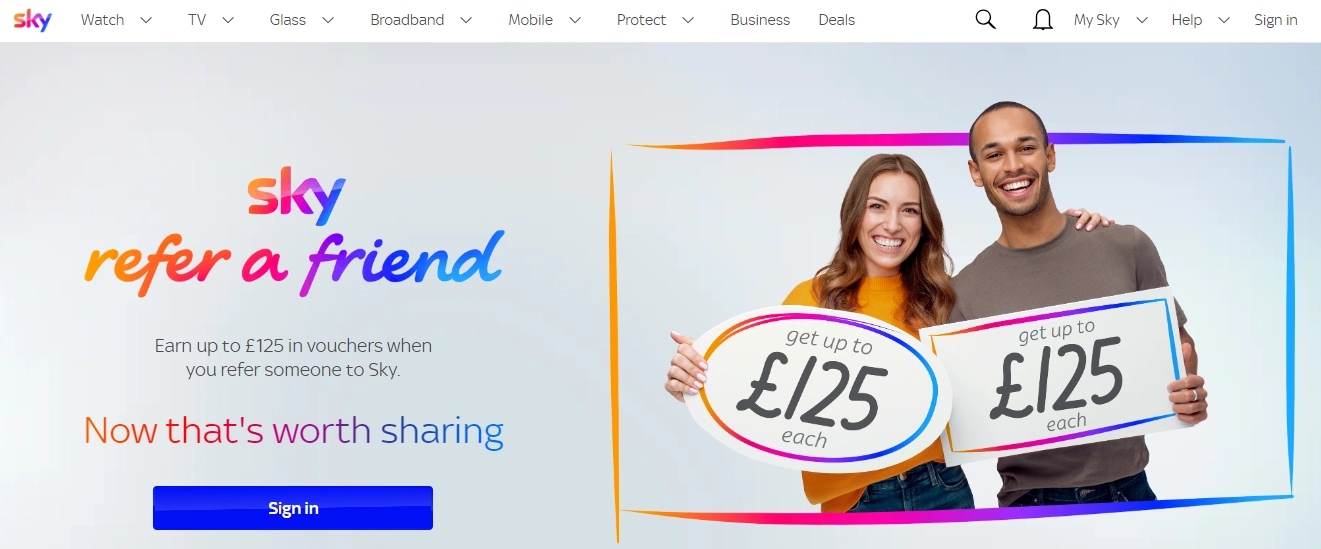This screenshot has width=1321, height=549.
Task: Expand the Broadband menu chevron
Action: [x=466, y=20]
